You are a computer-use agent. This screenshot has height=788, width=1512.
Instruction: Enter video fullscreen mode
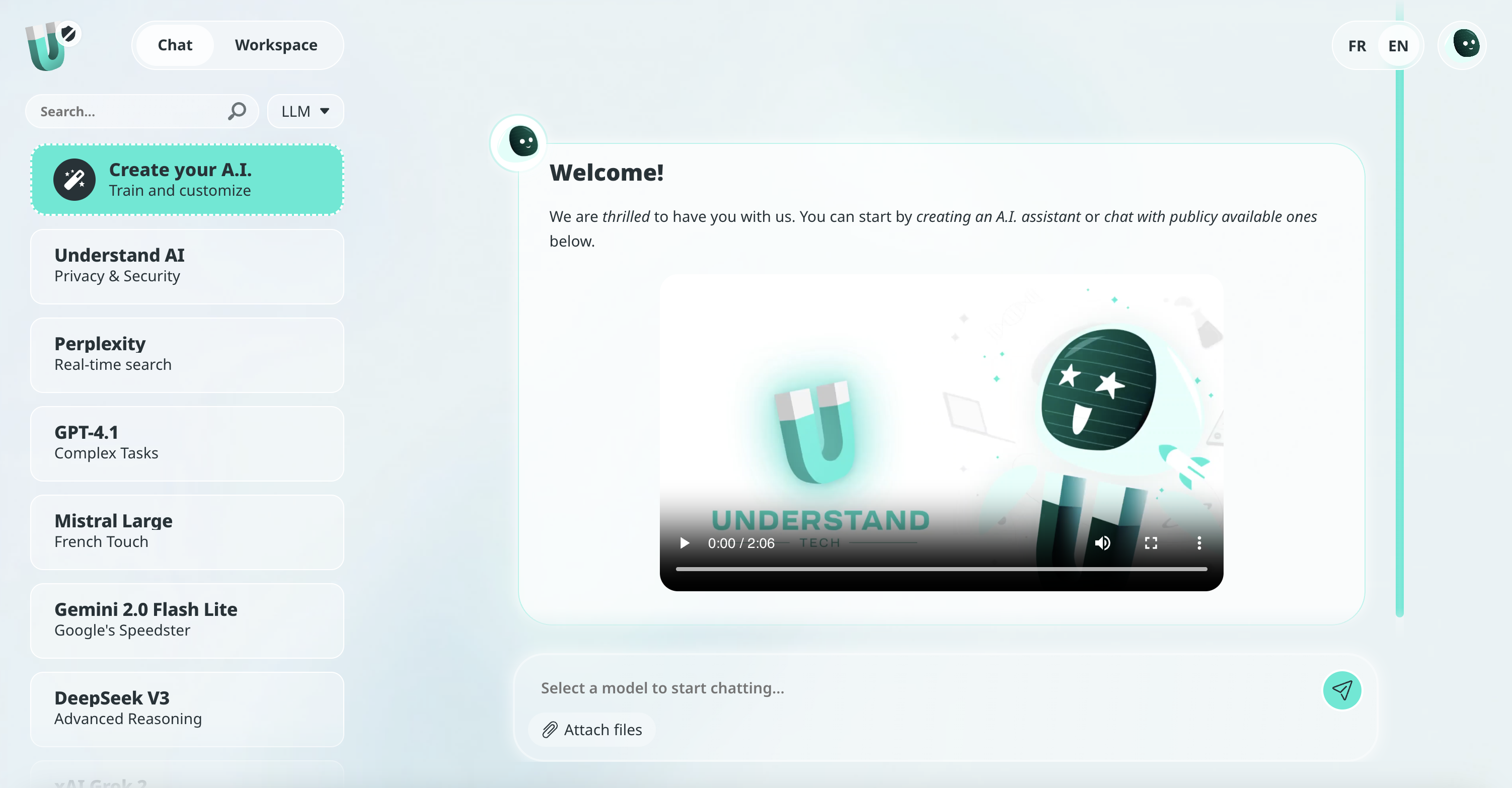click(1151, 543)
